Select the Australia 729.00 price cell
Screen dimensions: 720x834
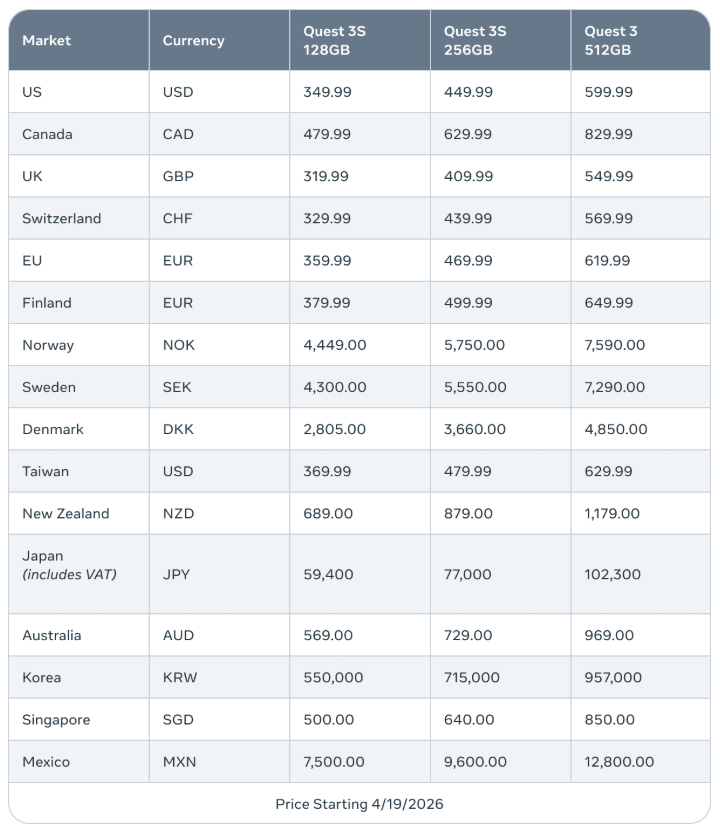tap(468, 635)
